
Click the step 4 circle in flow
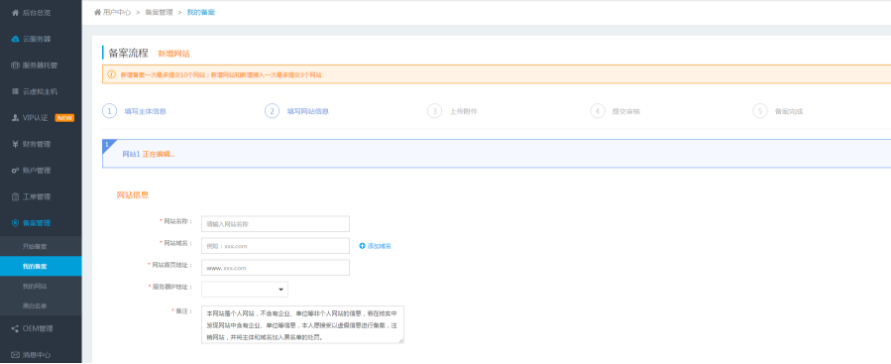[597, 111]
